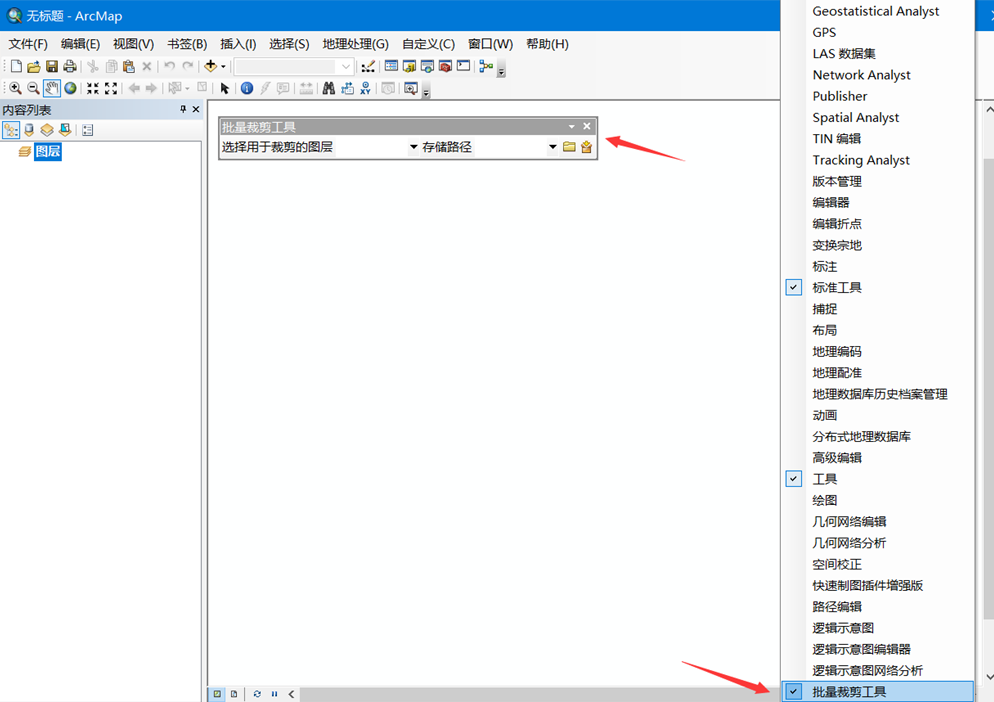Open the 帮助(H) menu
Image resolution: width=994 pixels, height=702 pixels.
click(x=547, y=44)
